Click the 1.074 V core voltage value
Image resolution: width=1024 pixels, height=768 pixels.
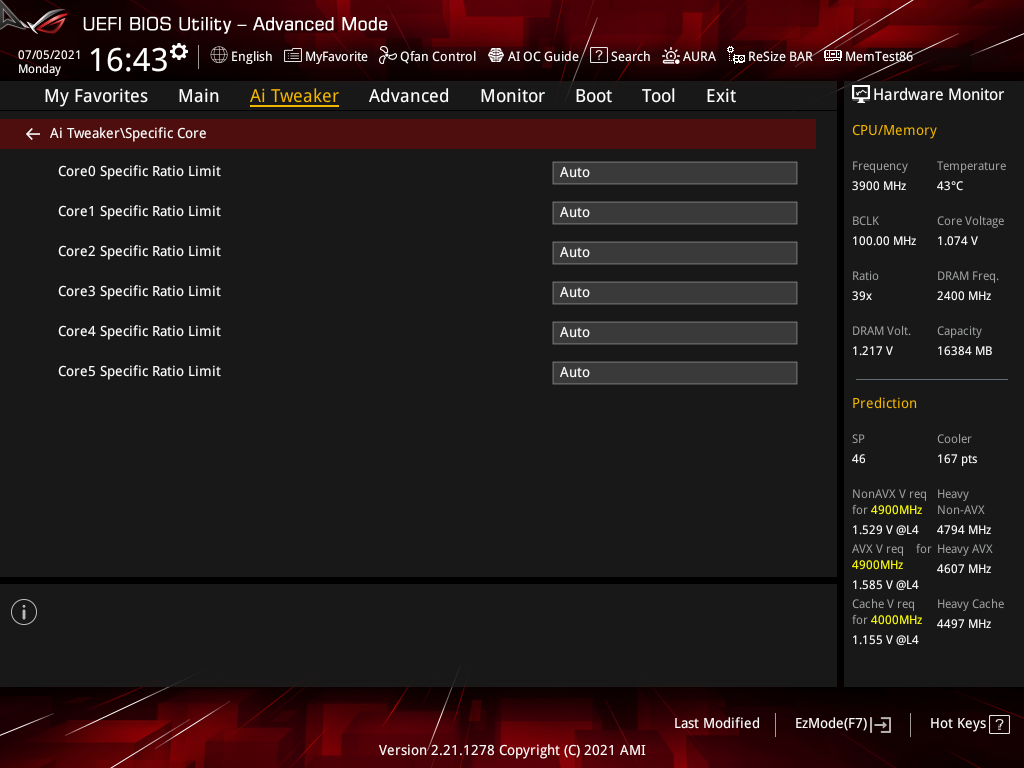(957, 241)
